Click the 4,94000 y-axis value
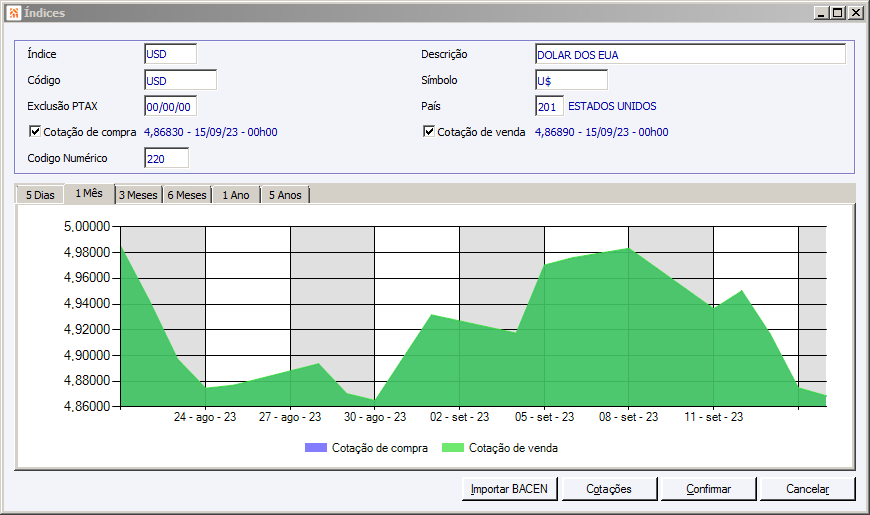The width and height of the screenshot is (870, 515). (87, 304)
